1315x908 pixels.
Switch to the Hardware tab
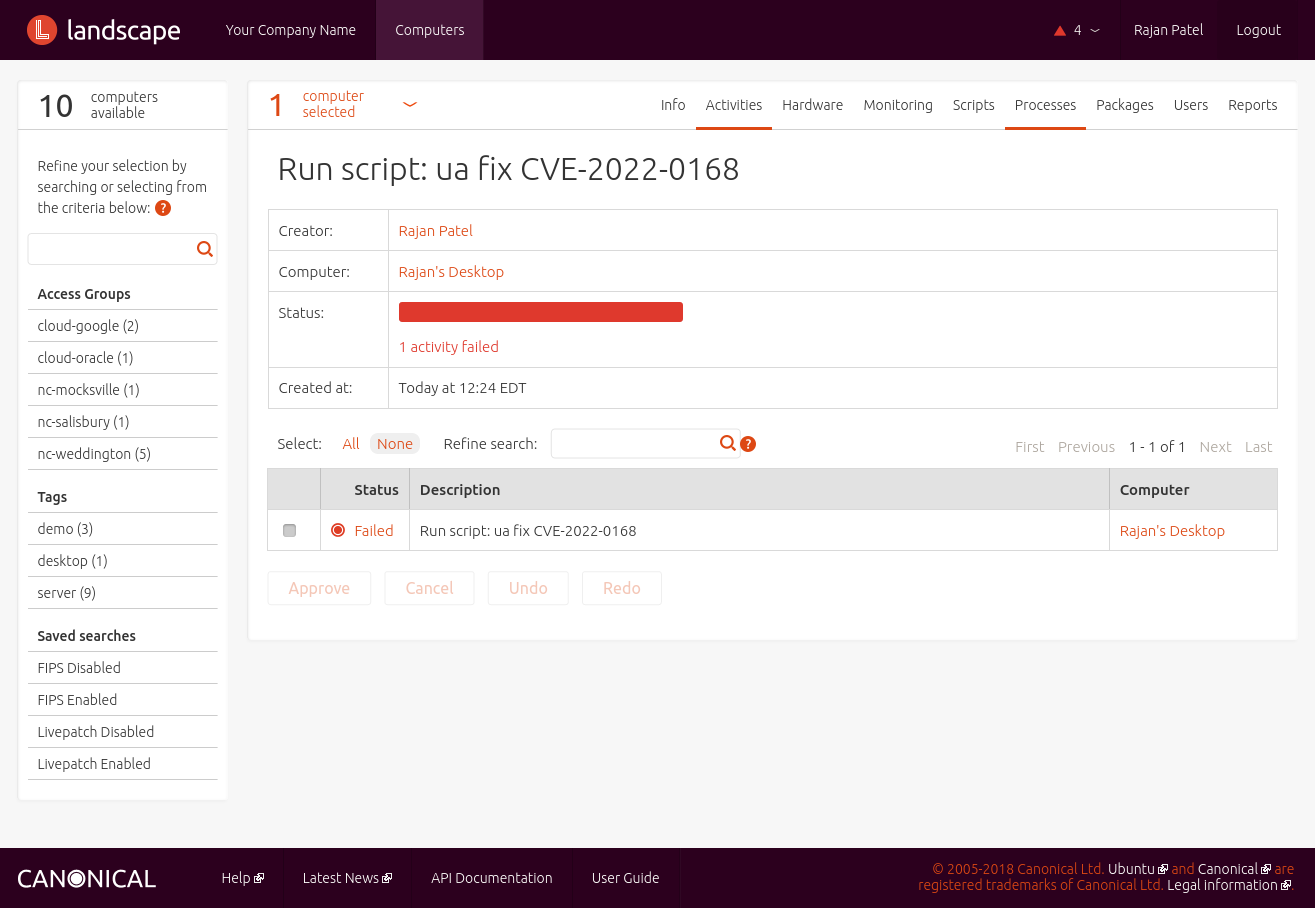pos(813,105)
